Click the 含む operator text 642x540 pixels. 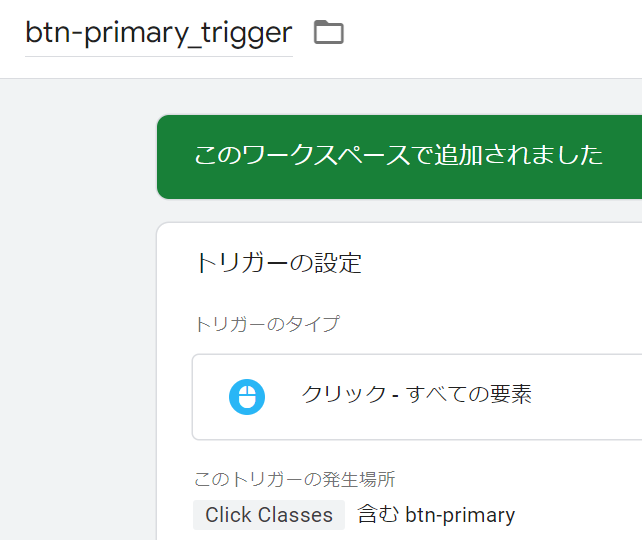pos(378,515)
